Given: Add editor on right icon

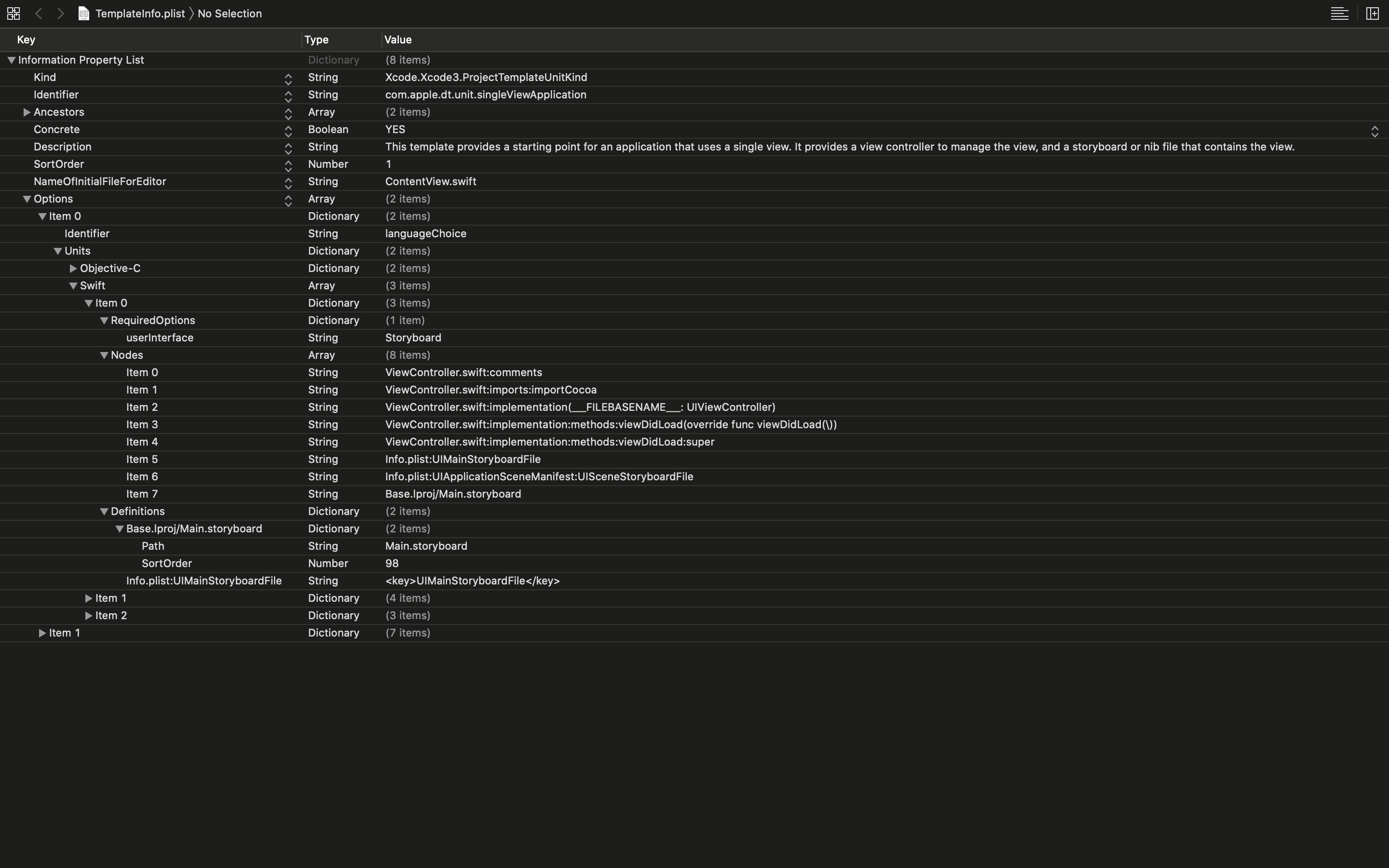Looking at the screenshot, I should click(x=1372, y=13).
